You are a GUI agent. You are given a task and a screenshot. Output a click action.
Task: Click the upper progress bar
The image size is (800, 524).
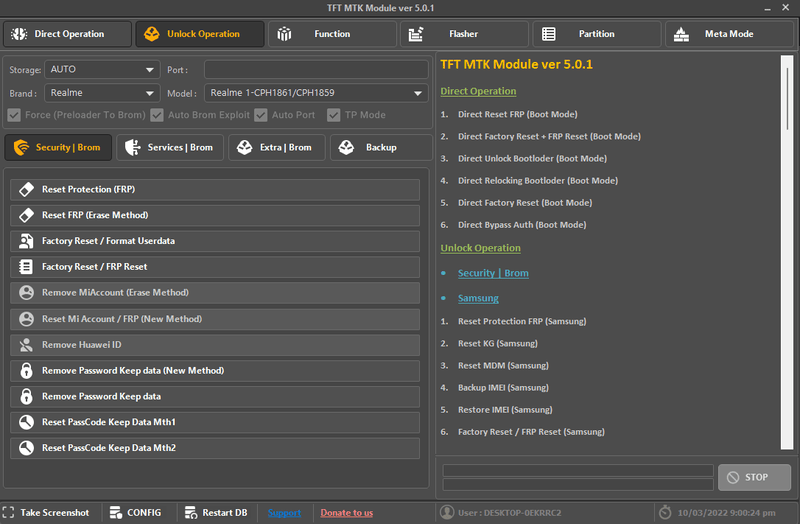point(578,470)
